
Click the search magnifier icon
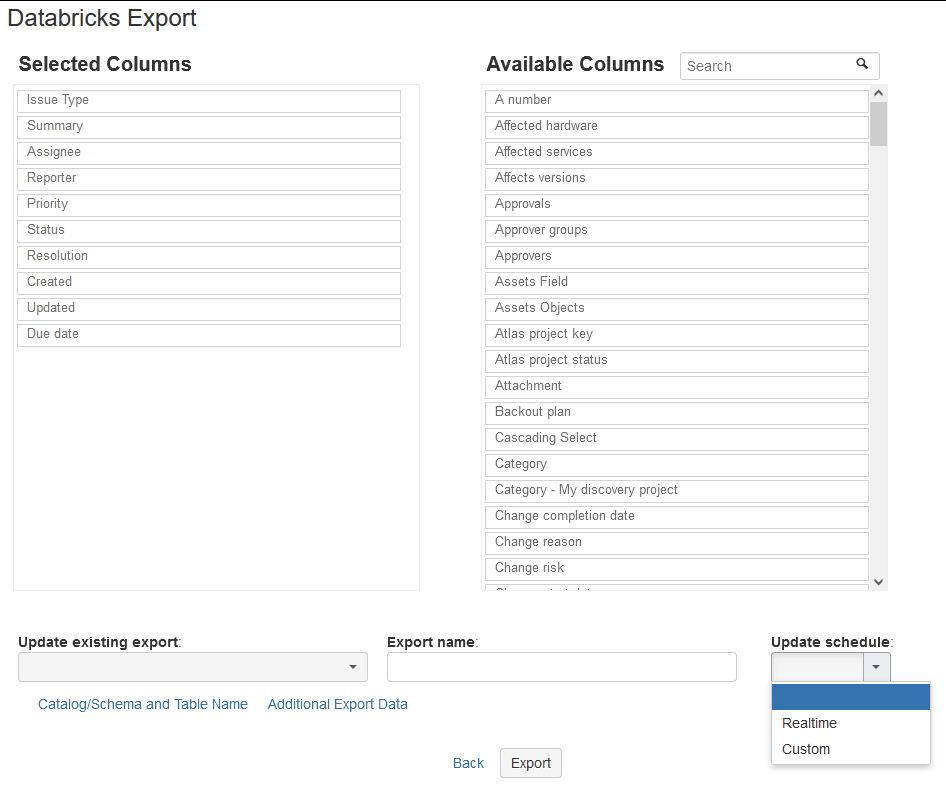pos(862,63)
